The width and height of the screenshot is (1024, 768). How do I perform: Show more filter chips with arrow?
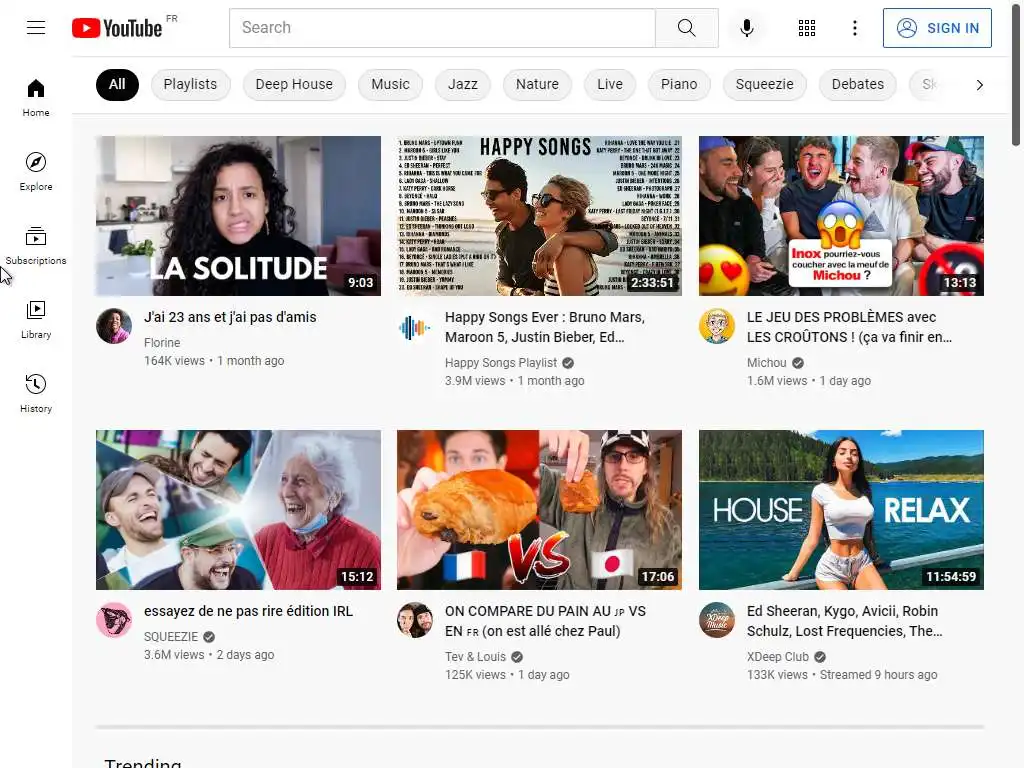(x=979, y=85)
